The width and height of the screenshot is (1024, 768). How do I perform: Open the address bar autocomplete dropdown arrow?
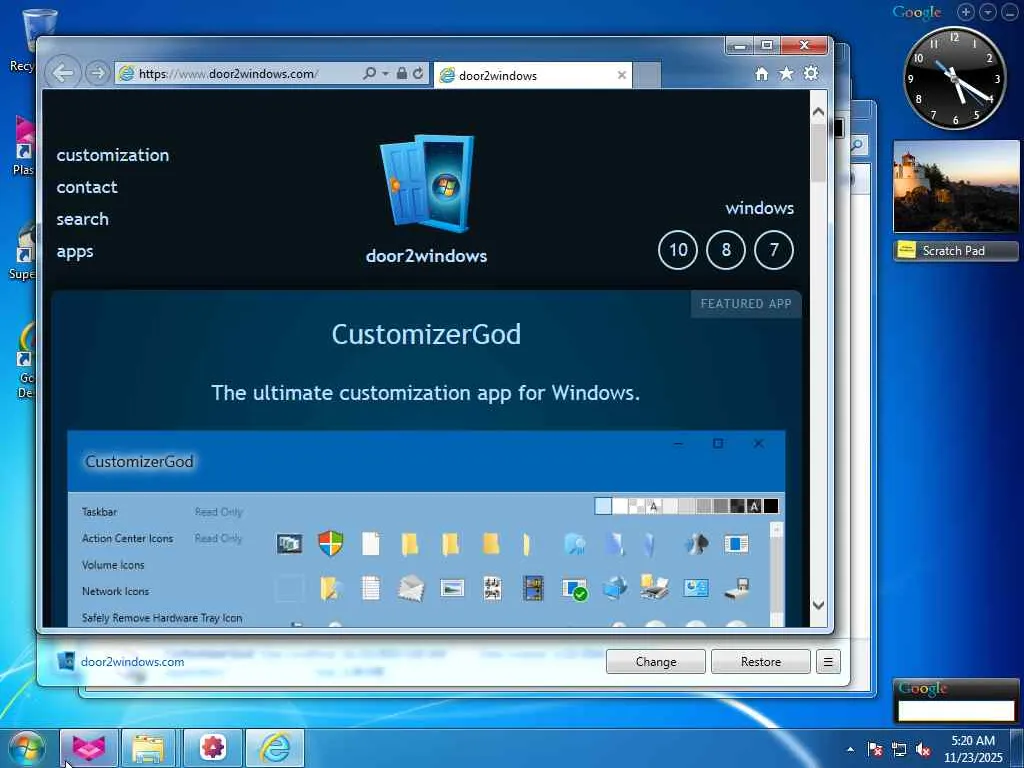tap(385, 74)
